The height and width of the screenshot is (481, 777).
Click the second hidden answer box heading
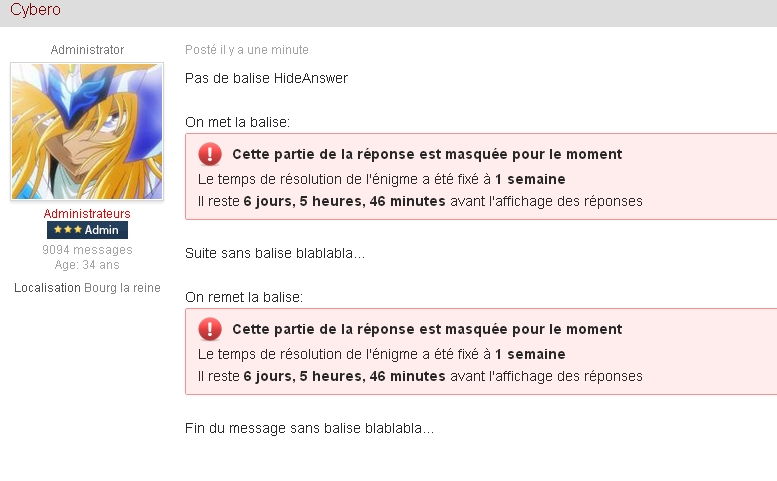click(x=427, y=329)
